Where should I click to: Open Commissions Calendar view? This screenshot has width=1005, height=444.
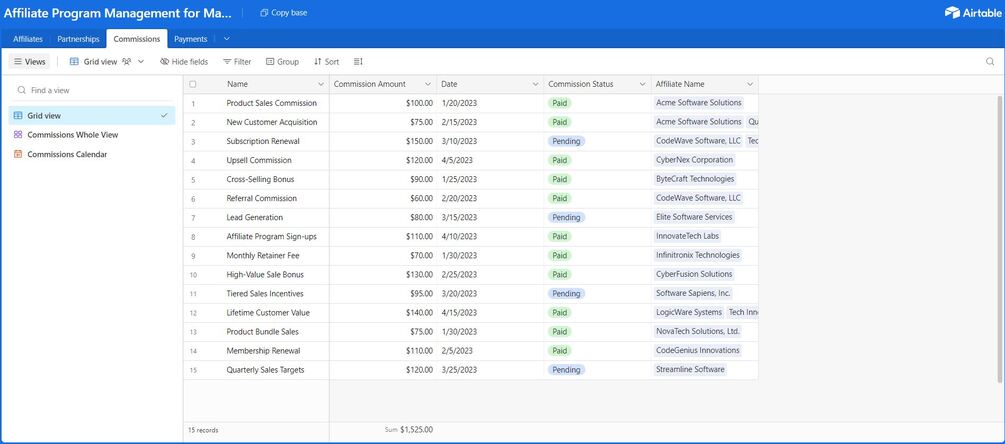point(92,154)
